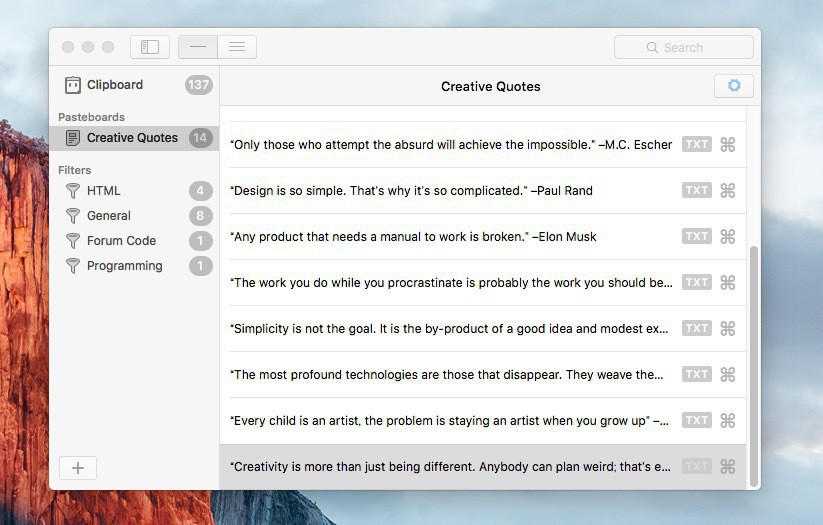Close the window with the first titlebar circle
This screenshot has width=823, height=525.
click(x=68, y=47)
